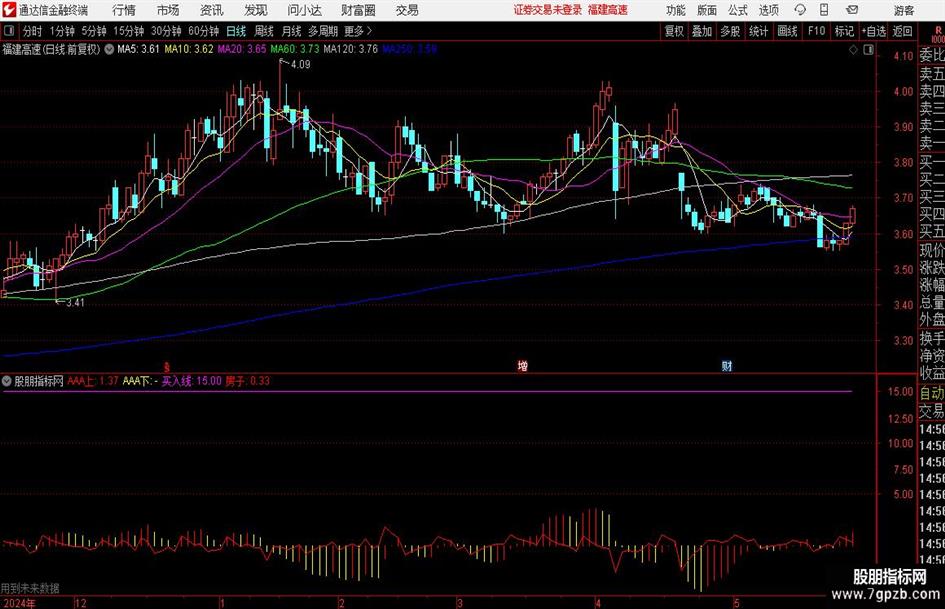Open the 问小达 menu

(x=304, y=10)
